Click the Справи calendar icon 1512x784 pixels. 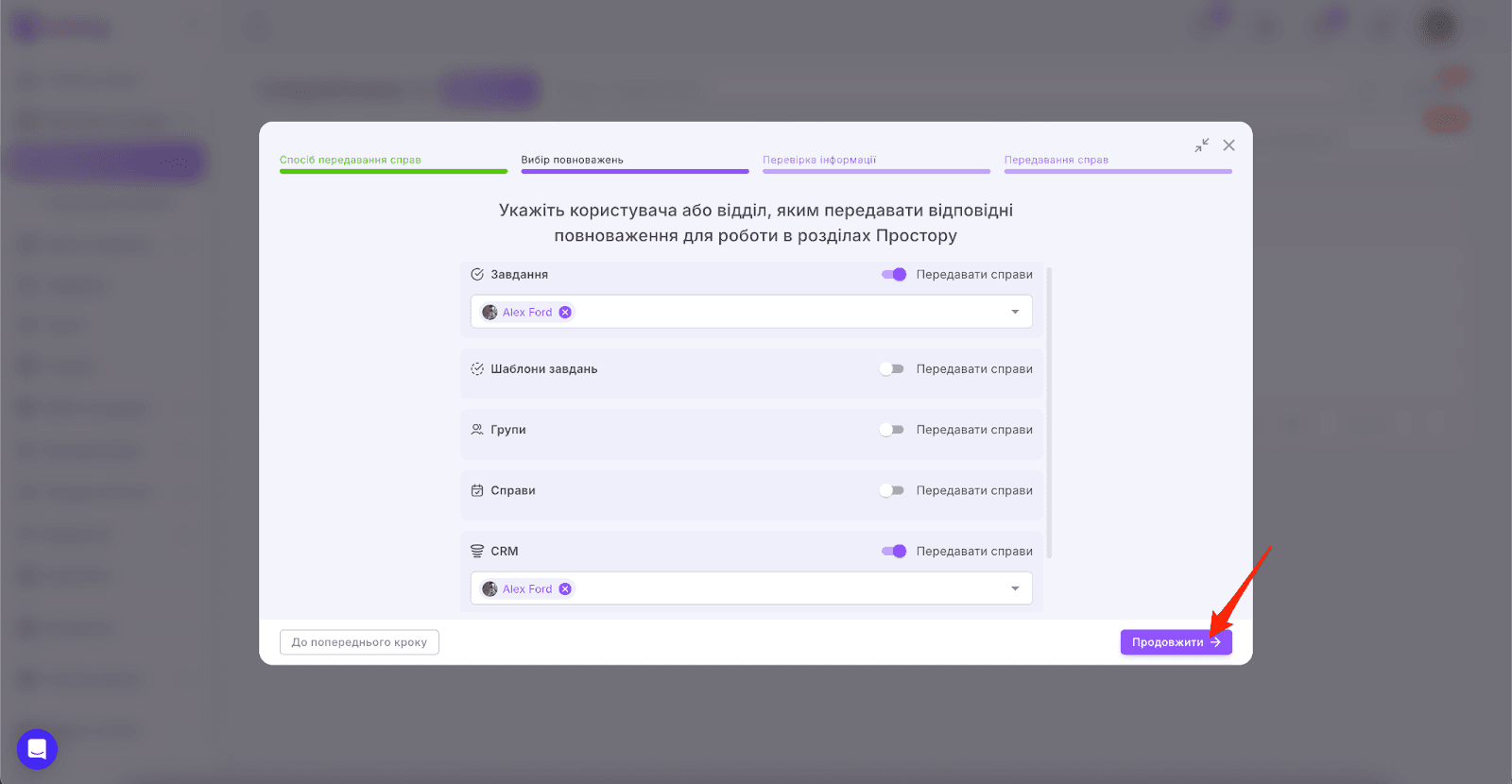pos(477,490)
